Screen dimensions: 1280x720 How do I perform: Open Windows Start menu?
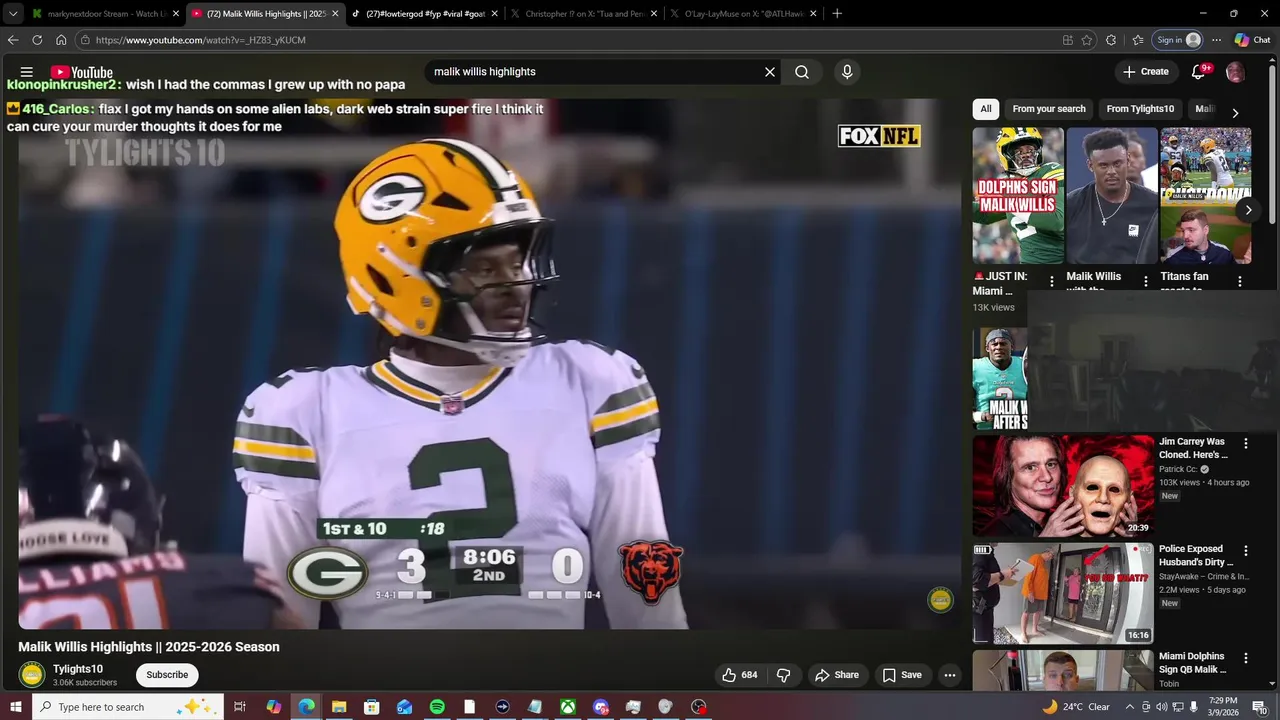pyautogui.click(x=16, y=707)
